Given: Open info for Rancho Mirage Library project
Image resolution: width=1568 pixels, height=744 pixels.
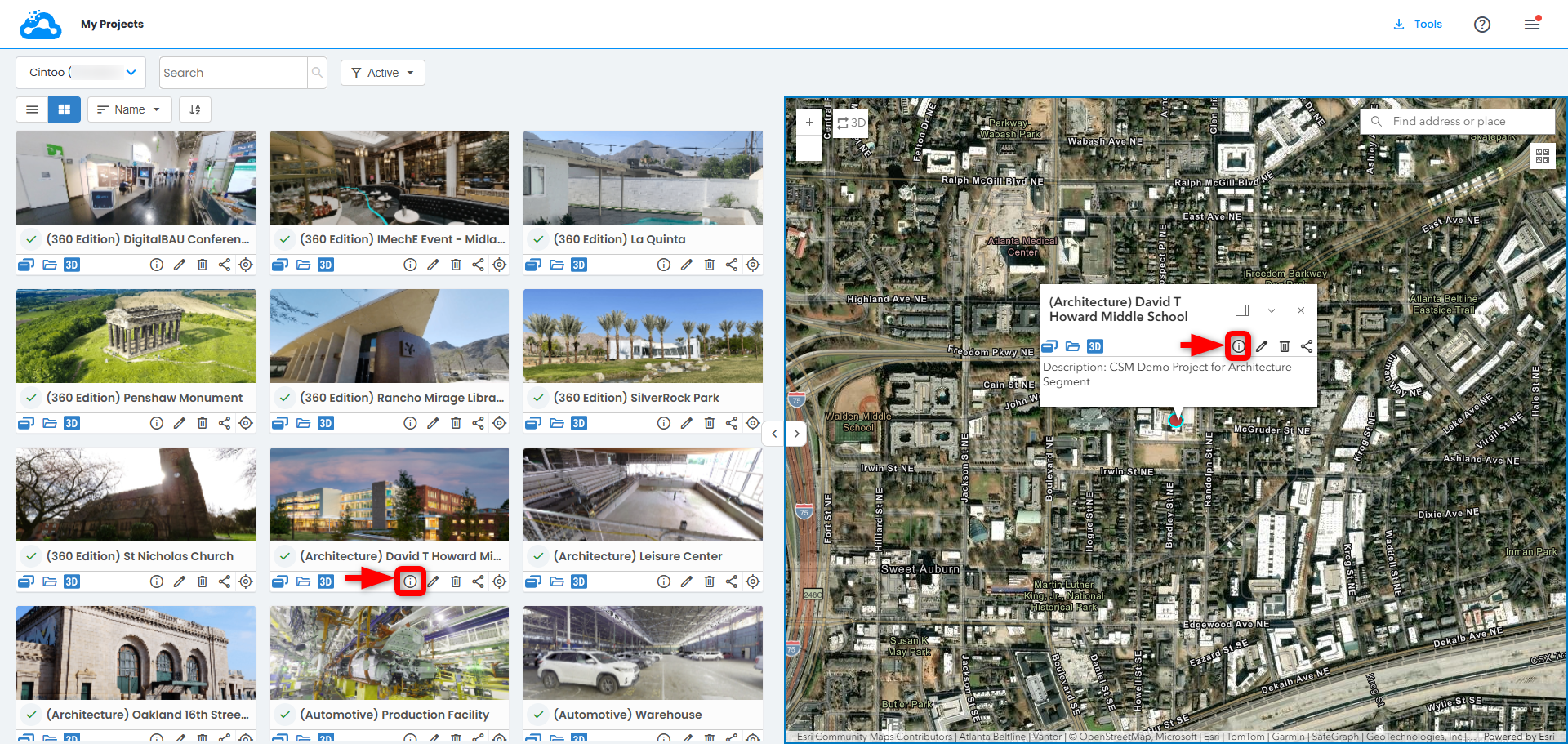Looking at the screenshot, I should click(x=410, y=423).
